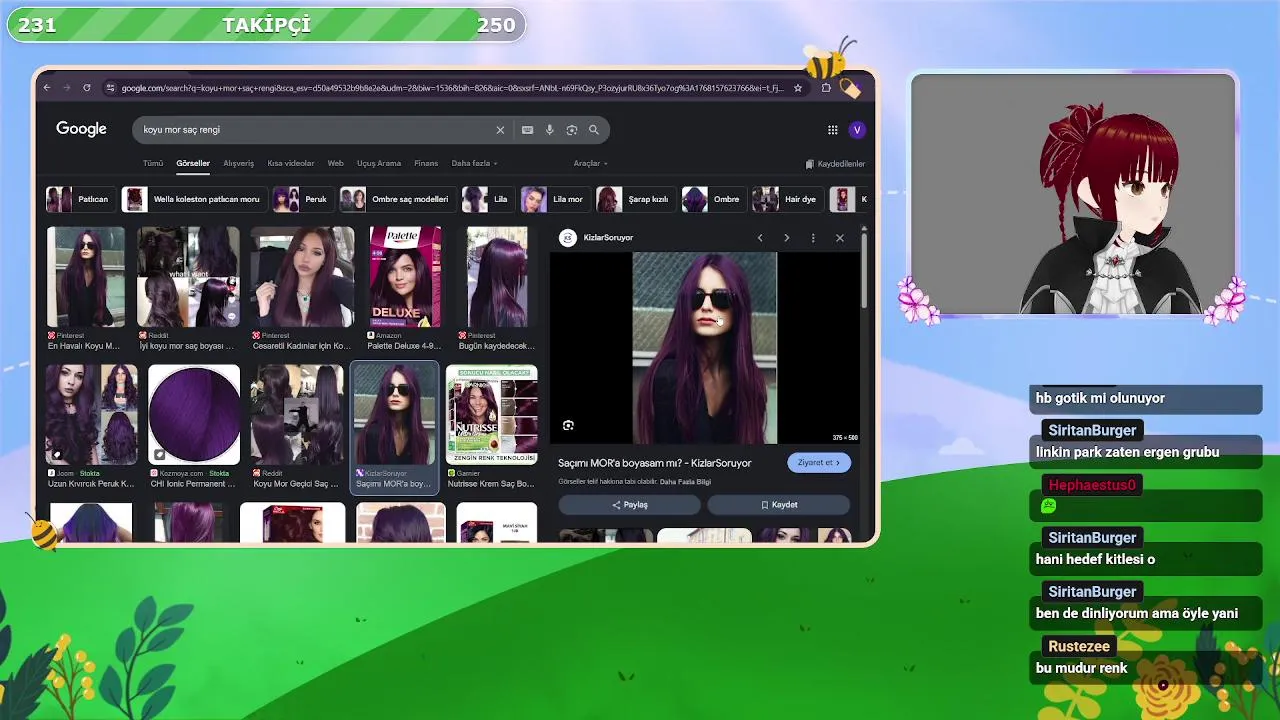1280x720 pixels.
Task: Filter by the Ombre chip
Action: coord(713,199)
